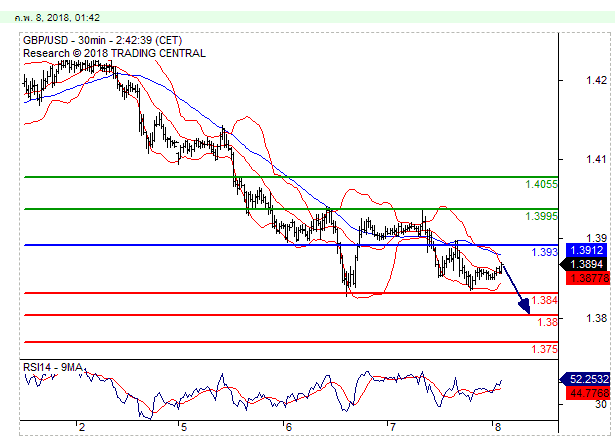Click the 1.42 price axis label

click(x=596, y=80)
